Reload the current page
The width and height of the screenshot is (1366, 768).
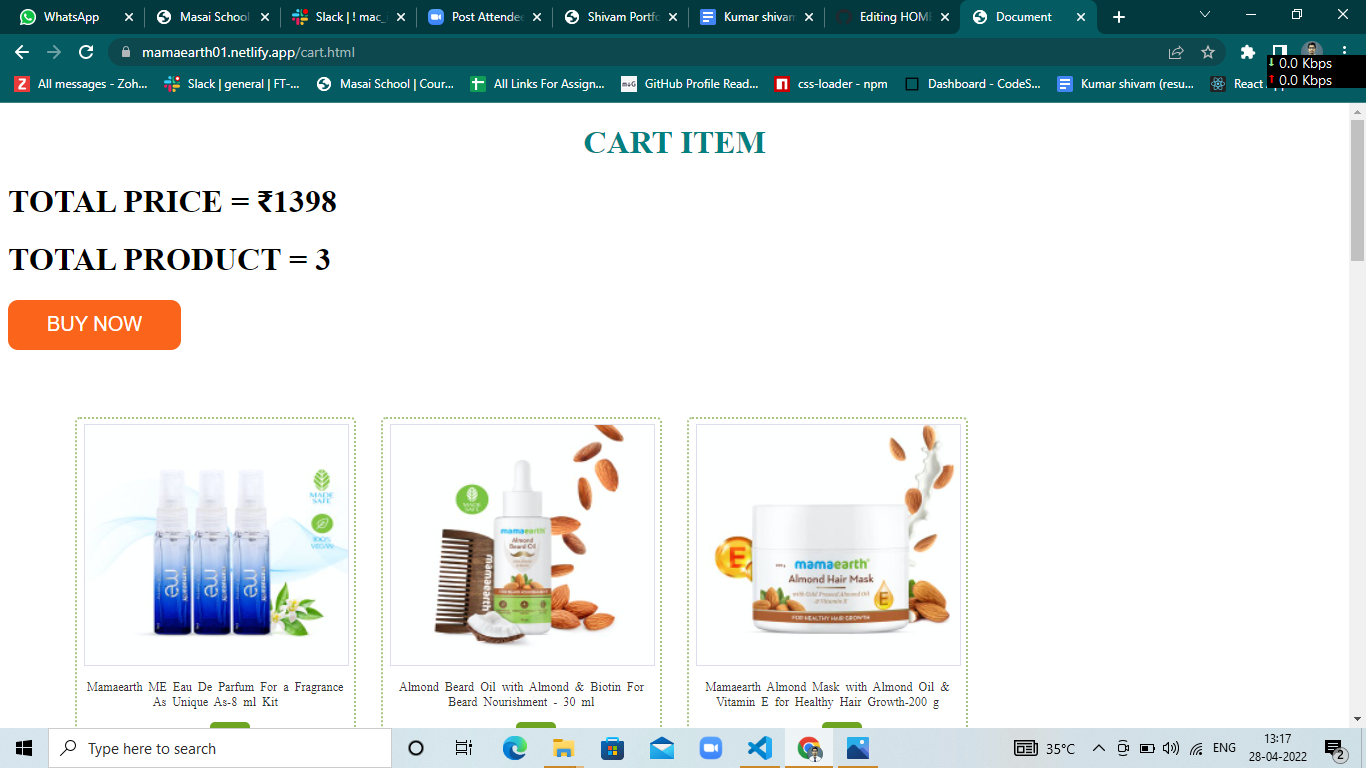pos(86,52)
